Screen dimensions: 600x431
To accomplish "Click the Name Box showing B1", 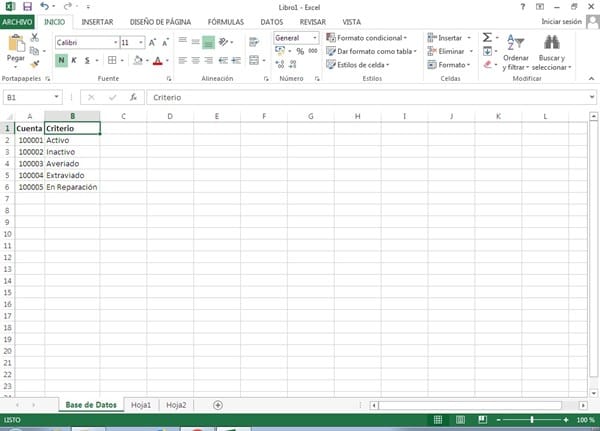I will (x=30, y=97).
